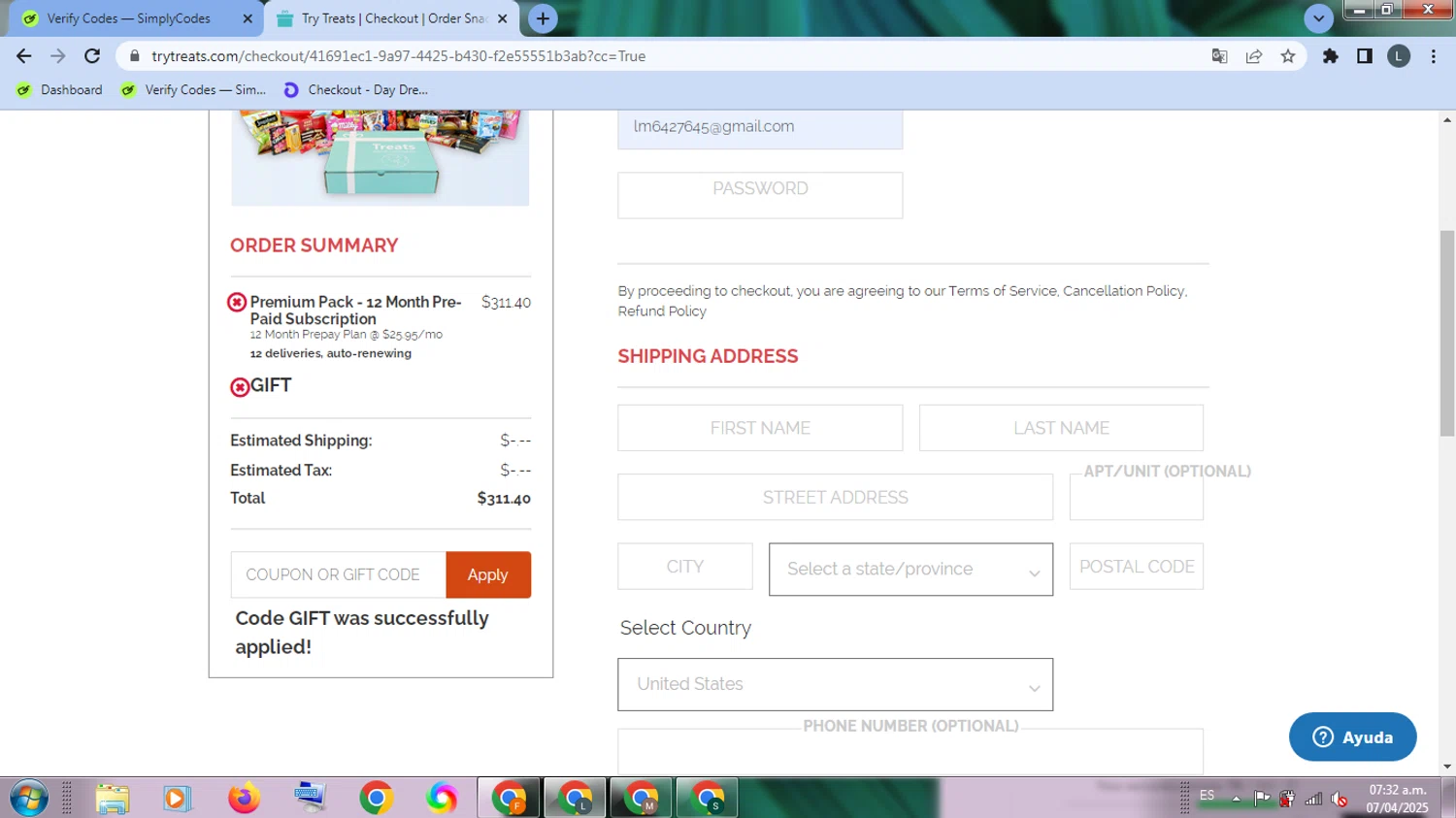
Task: Click the page vertical scrollbar thumb
Action: pyautogui.click(x=1447, y=333)
